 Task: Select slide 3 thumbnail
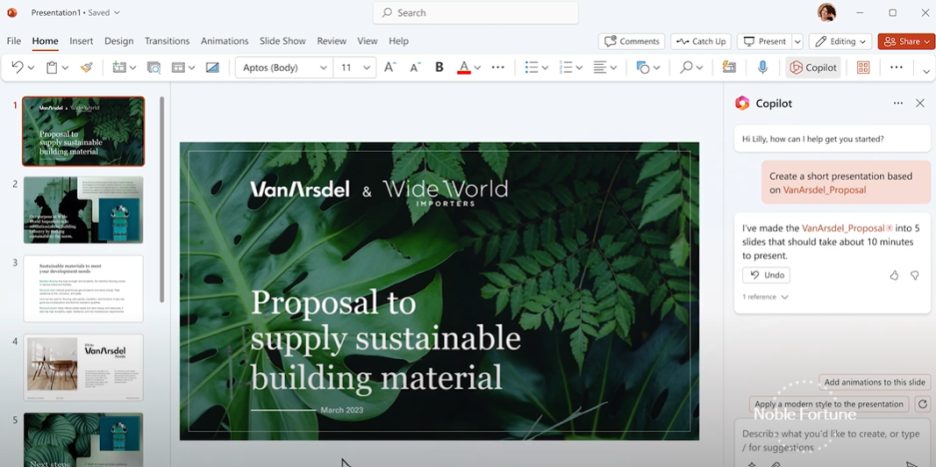(84, 288)
